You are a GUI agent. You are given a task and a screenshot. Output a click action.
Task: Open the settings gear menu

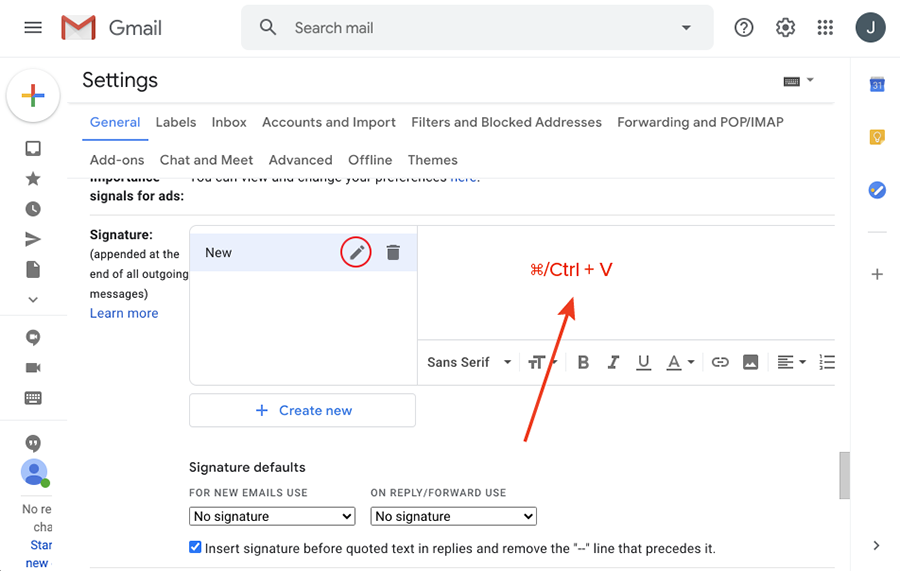tap(786, 28)
